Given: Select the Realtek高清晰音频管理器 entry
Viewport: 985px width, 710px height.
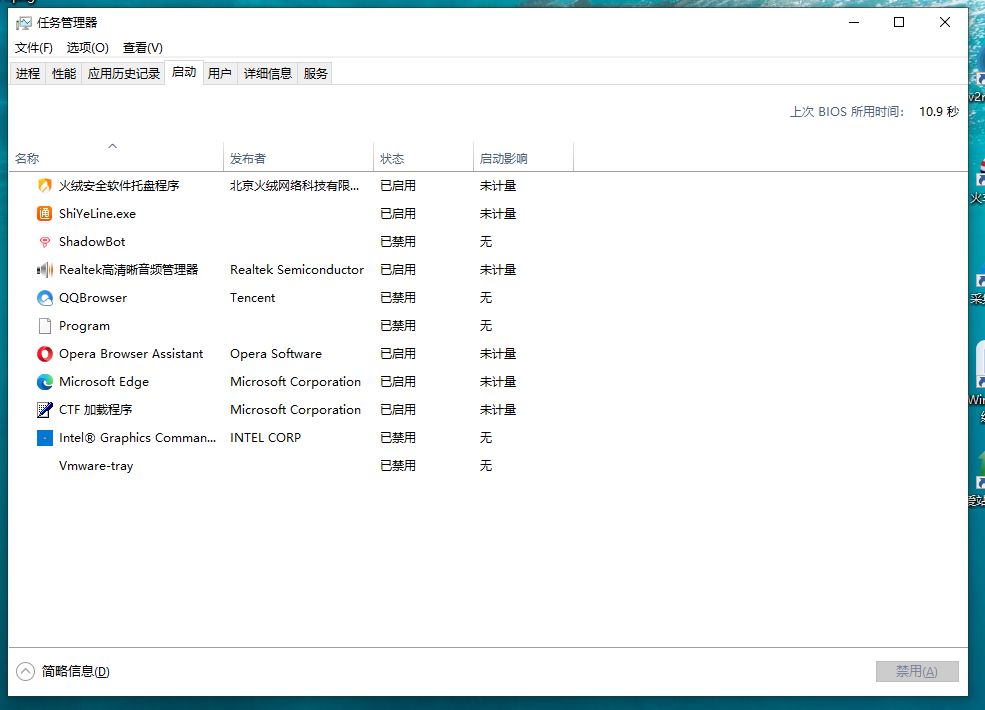Looking at the screenshot, I should tap(129, 270).
